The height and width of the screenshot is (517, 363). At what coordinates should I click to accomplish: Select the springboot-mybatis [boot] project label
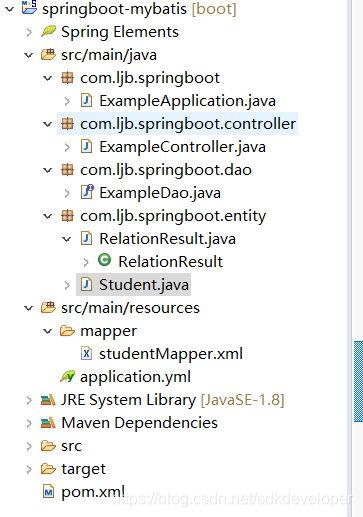pyautogui.click(x=139, y=9)
